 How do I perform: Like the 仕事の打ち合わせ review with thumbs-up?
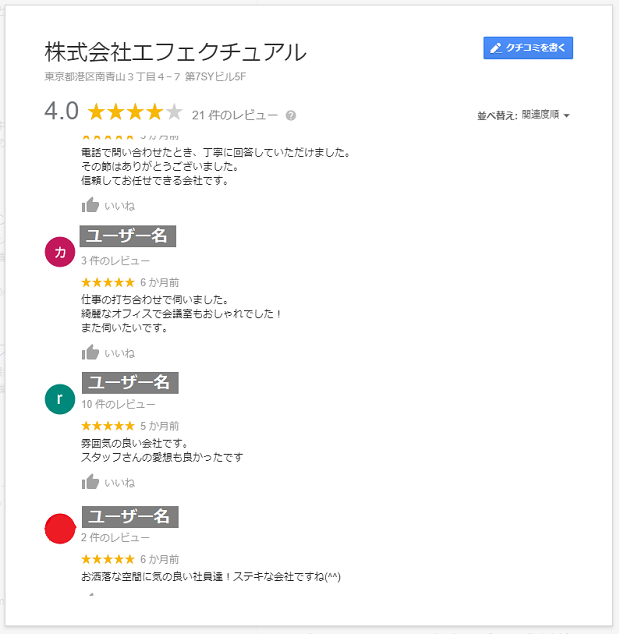[91, 352]
